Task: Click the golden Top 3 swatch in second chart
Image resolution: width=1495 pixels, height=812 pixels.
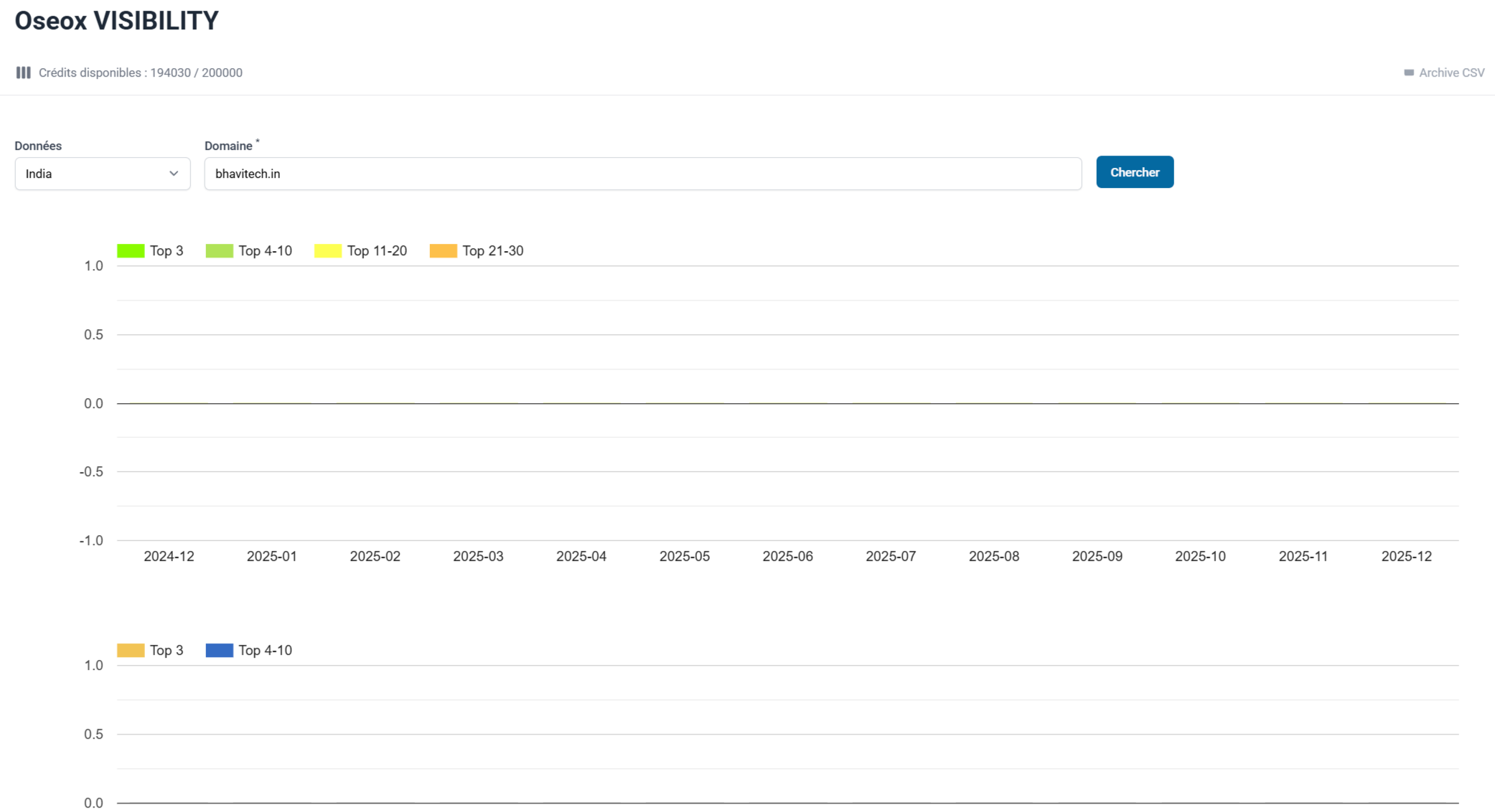Action: [131, 651]
